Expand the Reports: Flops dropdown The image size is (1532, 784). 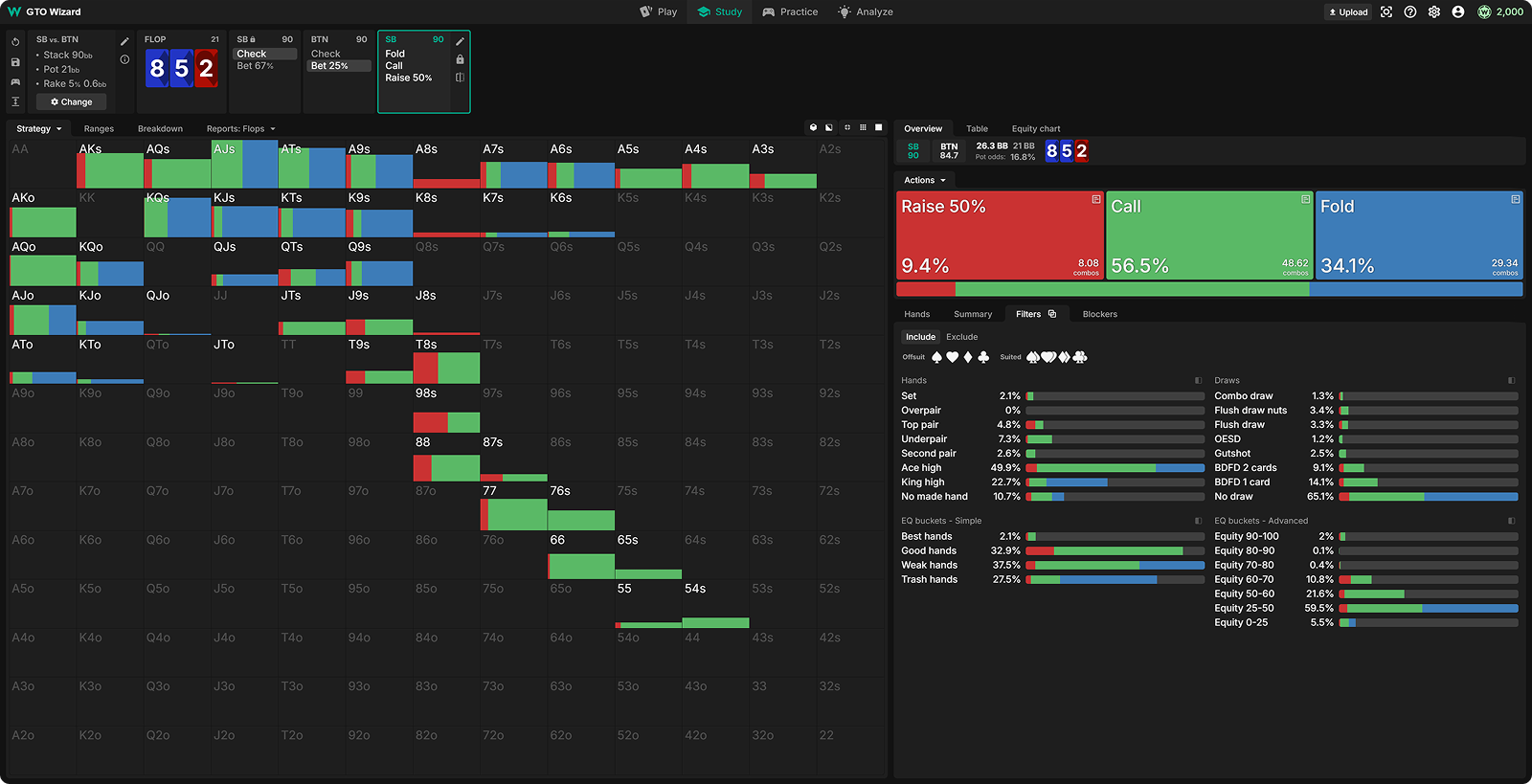tap(240, 128)
